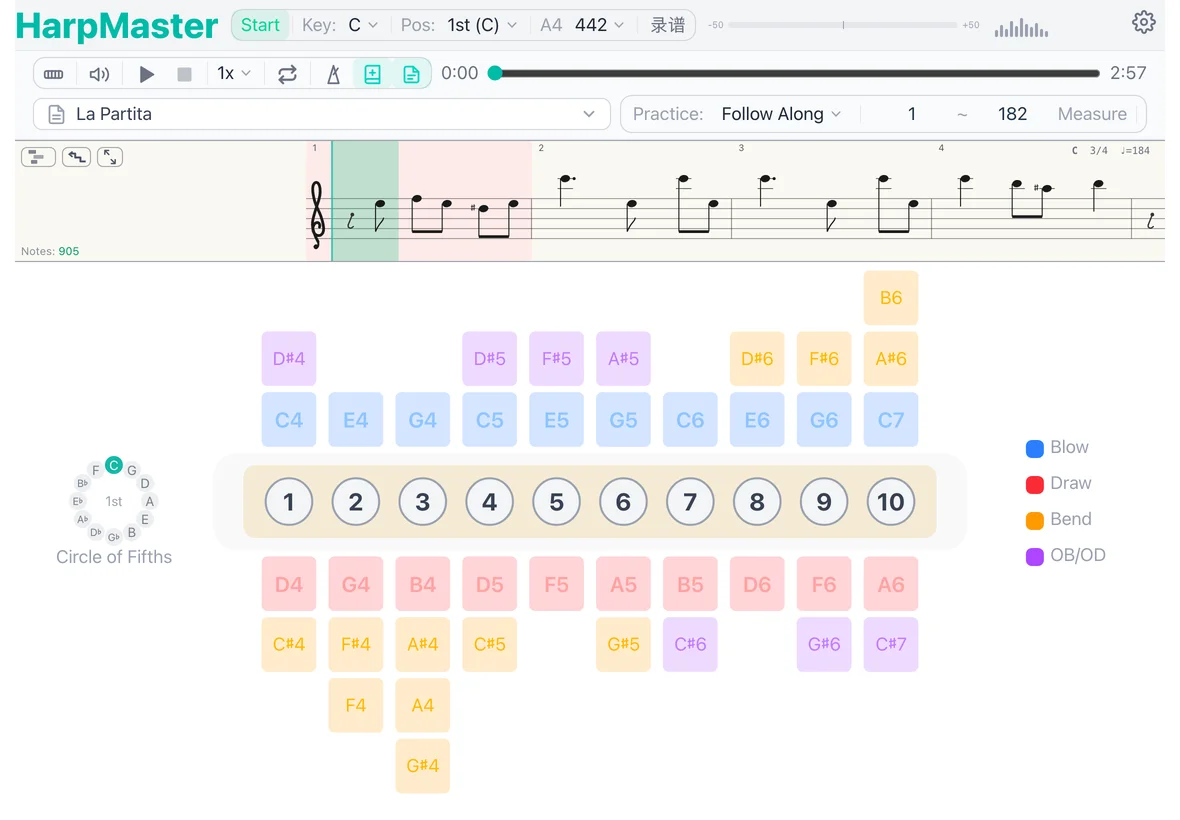Switch Practice mode from Follow Along
This screenshot has height=820, width=1180.
pos(781,114)
